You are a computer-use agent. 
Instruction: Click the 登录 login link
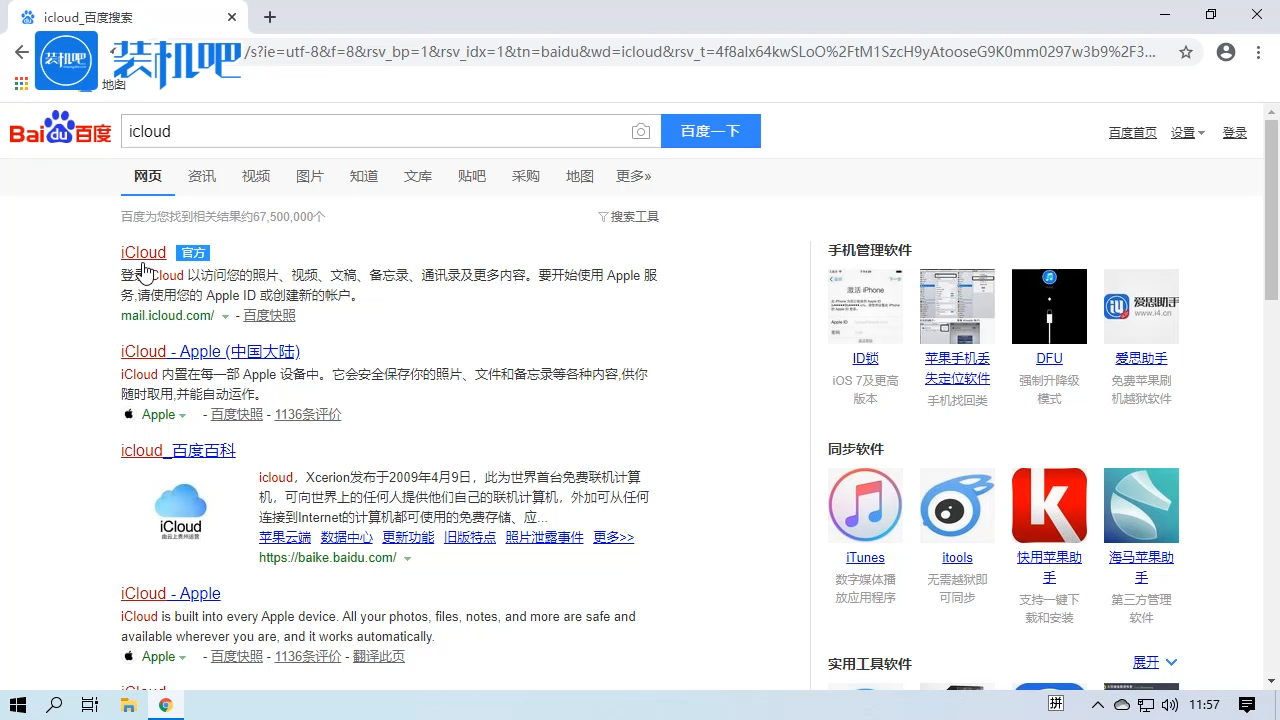[1235, 133]
